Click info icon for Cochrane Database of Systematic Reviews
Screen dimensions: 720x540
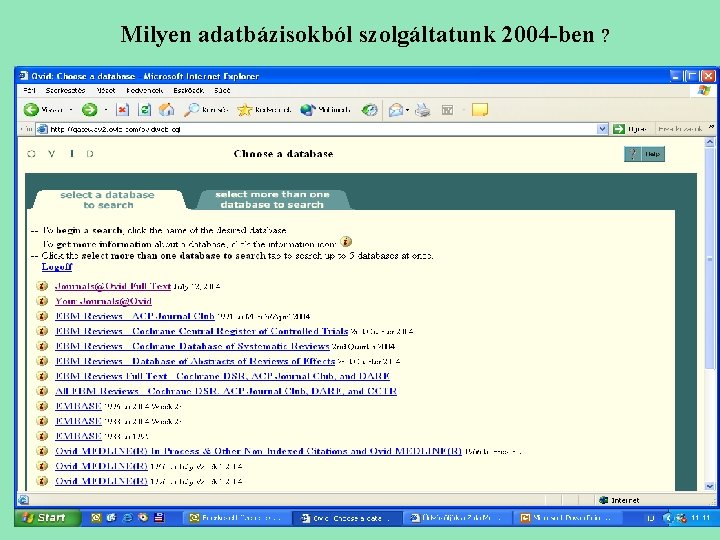(42, 346)
